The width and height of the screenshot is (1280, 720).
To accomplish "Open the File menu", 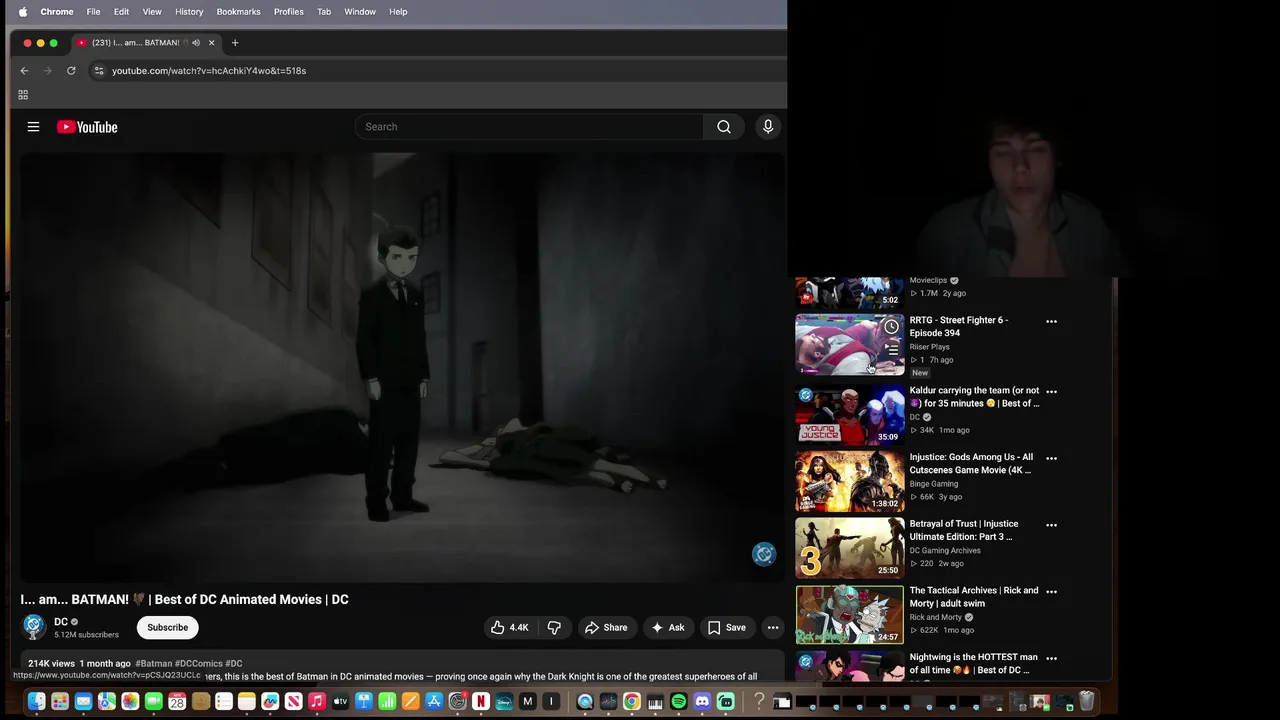I will (93, 12).
